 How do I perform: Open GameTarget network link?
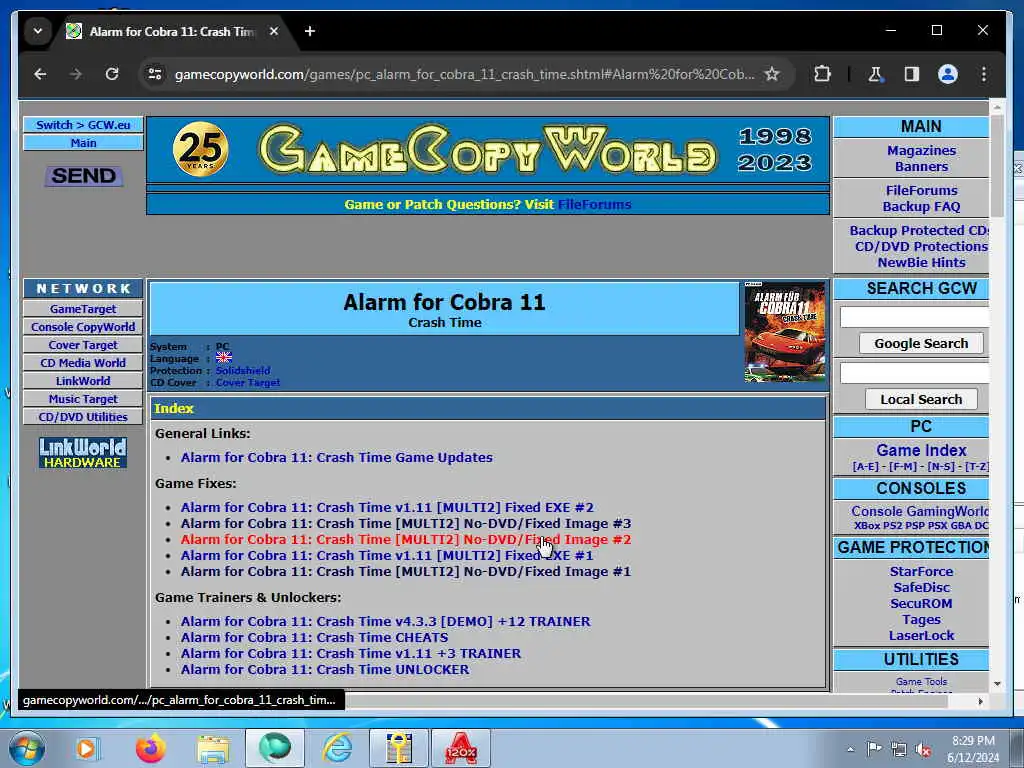(83, 309)
